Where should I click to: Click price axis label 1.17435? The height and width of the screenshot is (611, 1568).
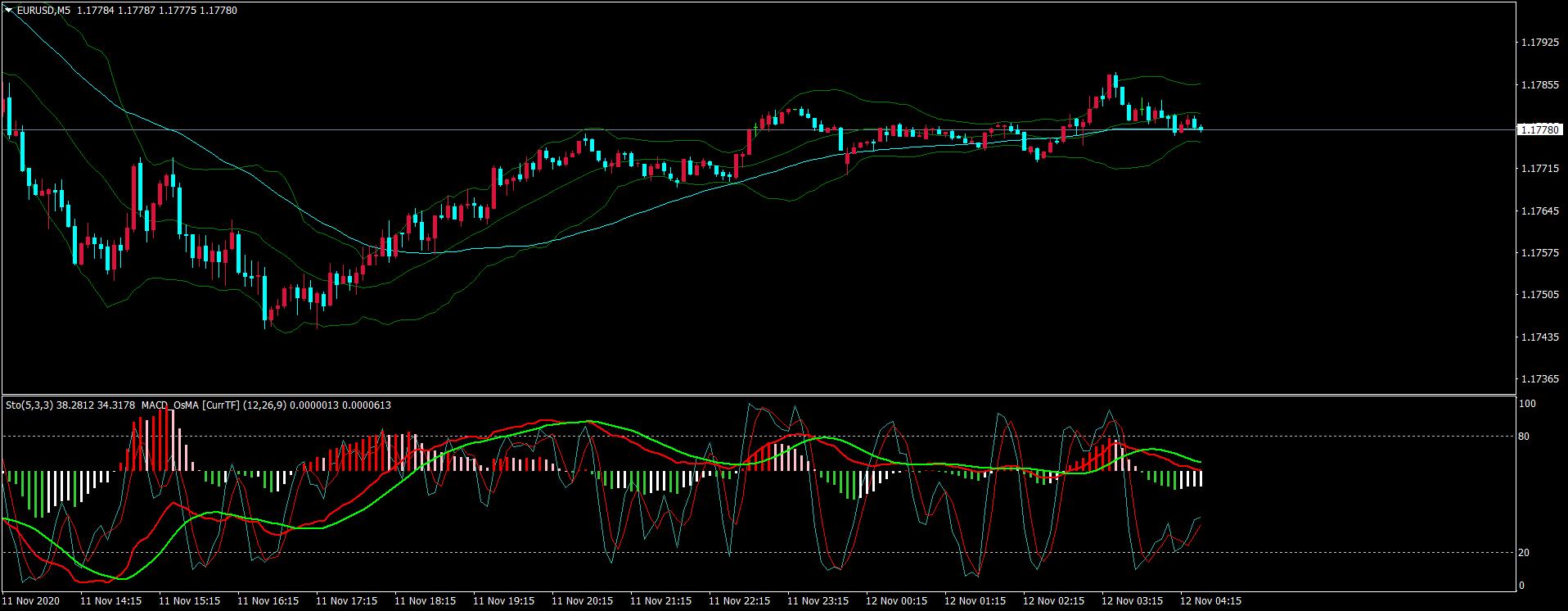pos(1539,337)
